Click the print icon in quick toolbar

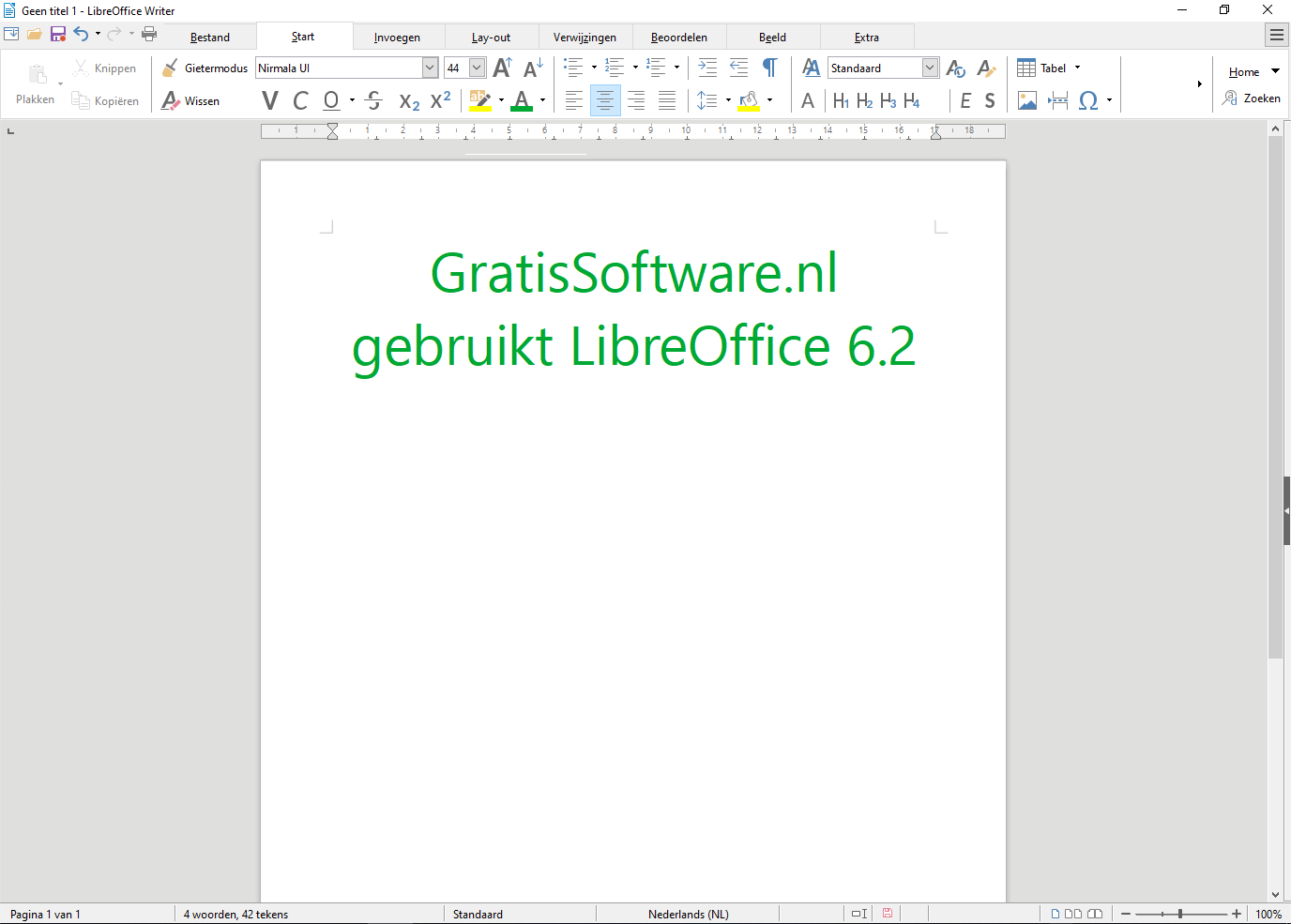tap(149, 34)
